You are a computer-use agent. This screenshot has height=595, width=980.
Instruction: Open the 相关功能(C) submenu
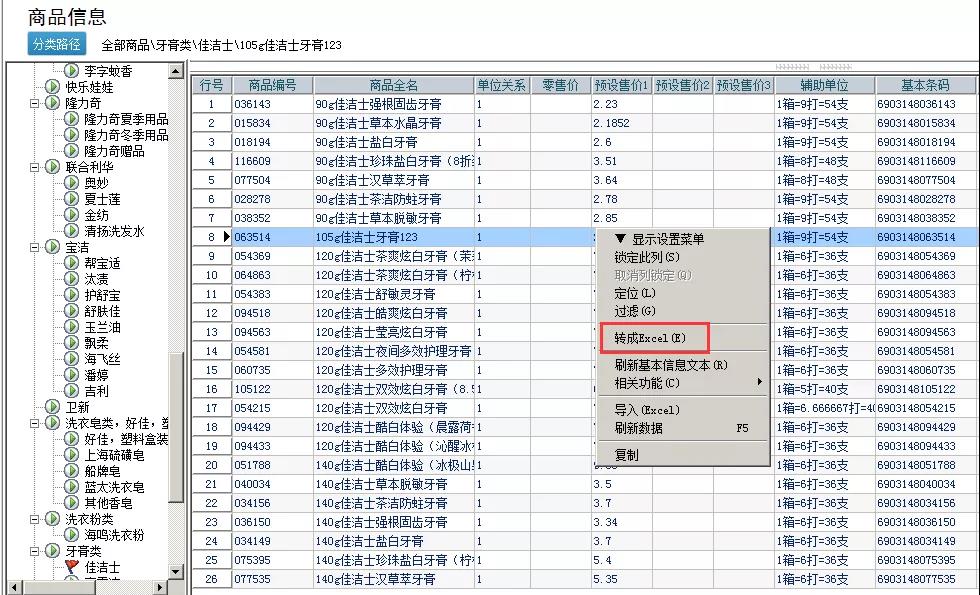tap(647, 383)
